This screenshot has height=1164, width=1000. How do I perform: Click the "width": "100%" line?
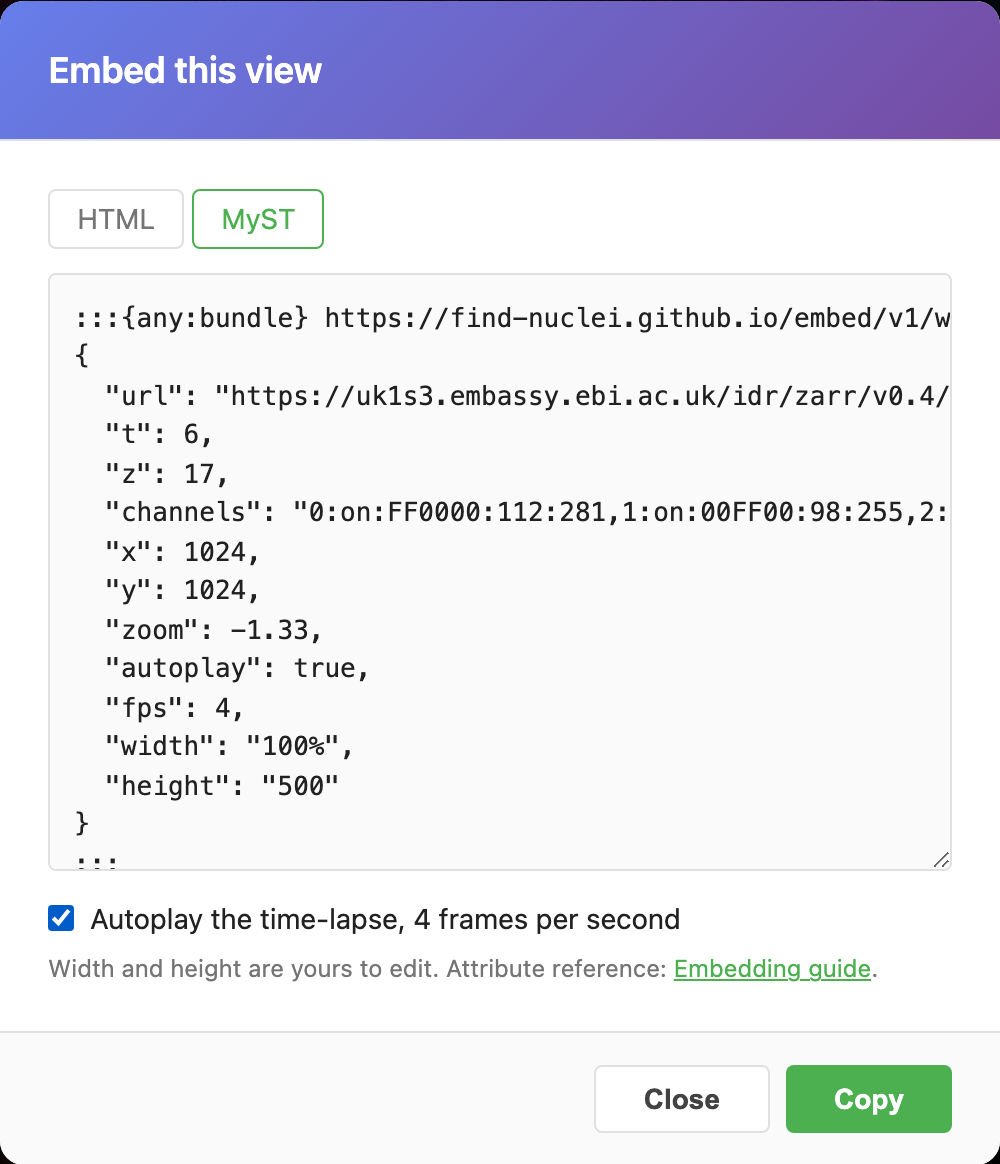point(229,746)
